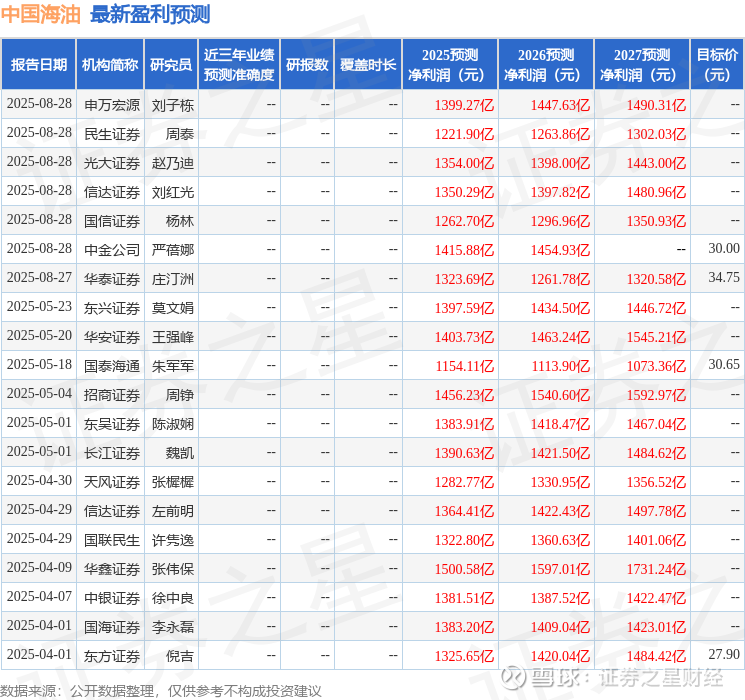This screenshot has width=745, height=700.
Task: Click the 数据来源 disclaimer text
Action: point(161,691)
